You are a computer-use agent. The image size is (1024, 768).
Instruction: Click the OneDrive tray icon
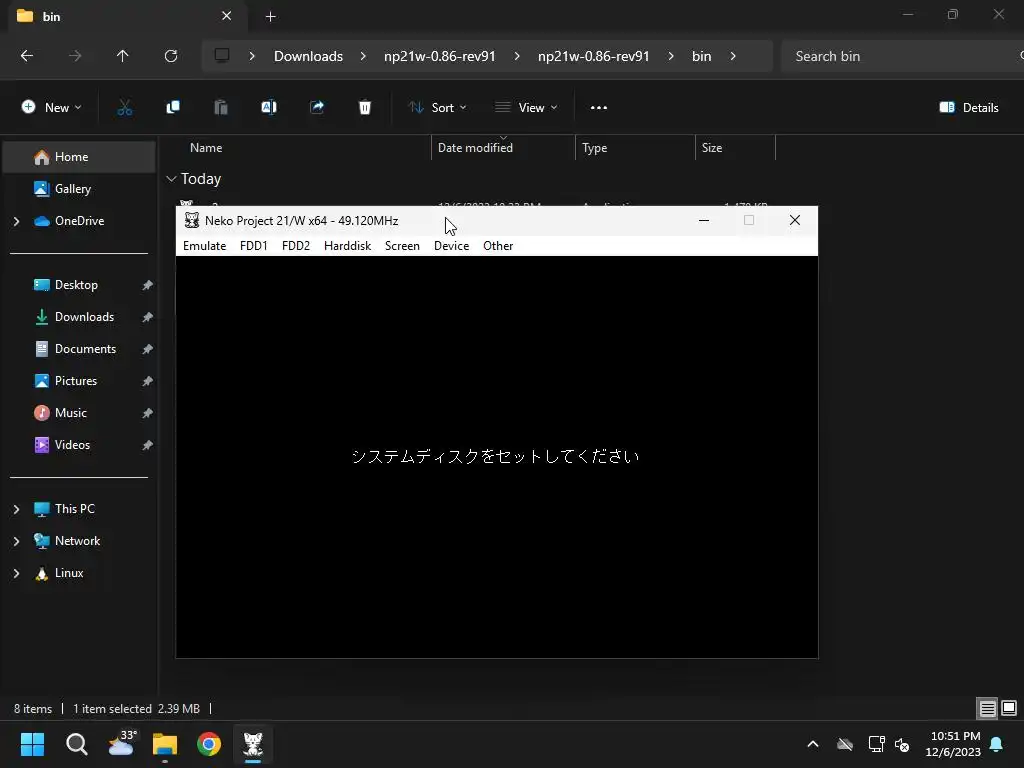pyautogui.click(x=845, y=744)
